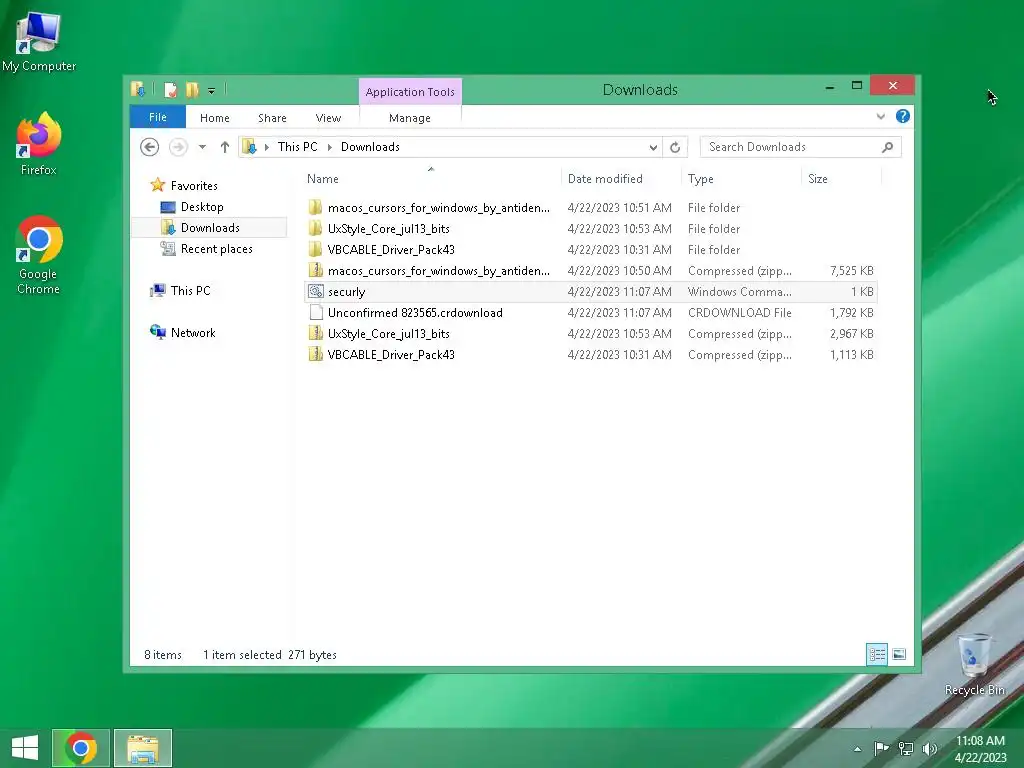Click the securly file icon
Viewport: 1024px width, 768px height.
pos(315,291)
